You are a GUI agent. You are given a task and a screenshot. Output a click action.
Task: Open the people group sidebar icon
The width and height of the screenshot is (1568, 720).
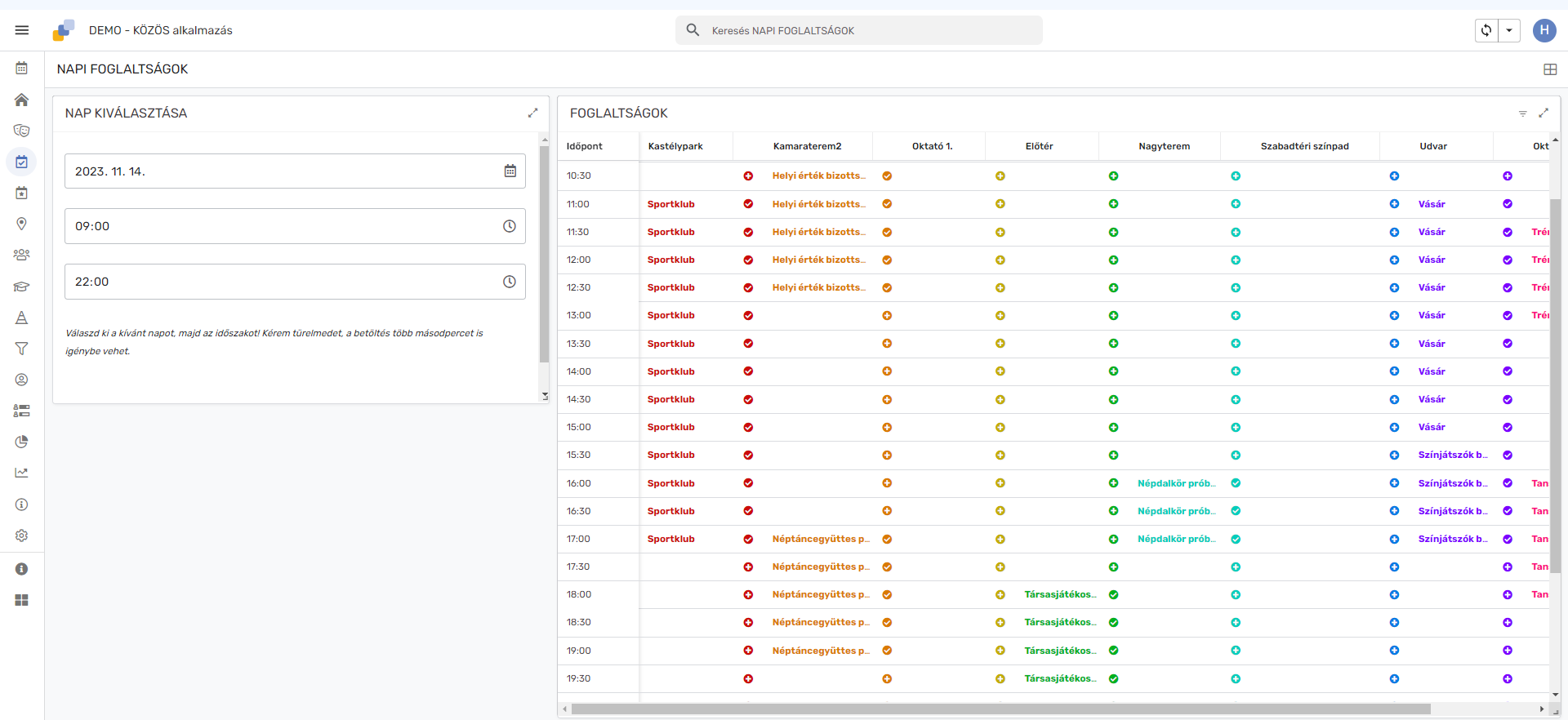point(22,255)
